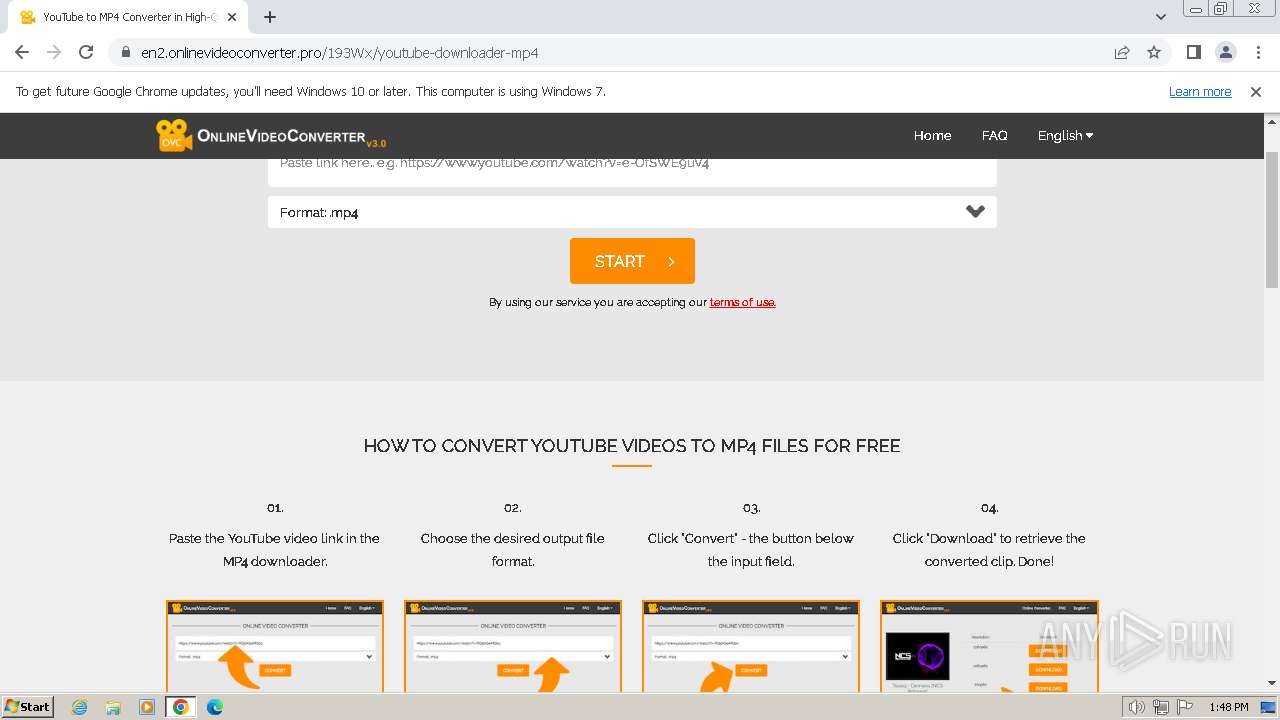Click the orange START button
1280x720 pixels.
(632, 261)
